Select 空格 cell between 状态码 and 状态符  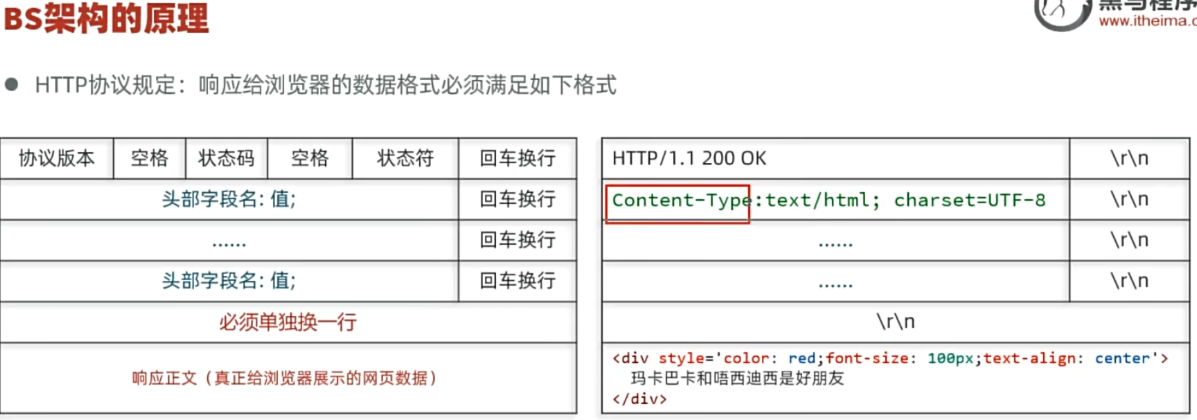[310, 159]
